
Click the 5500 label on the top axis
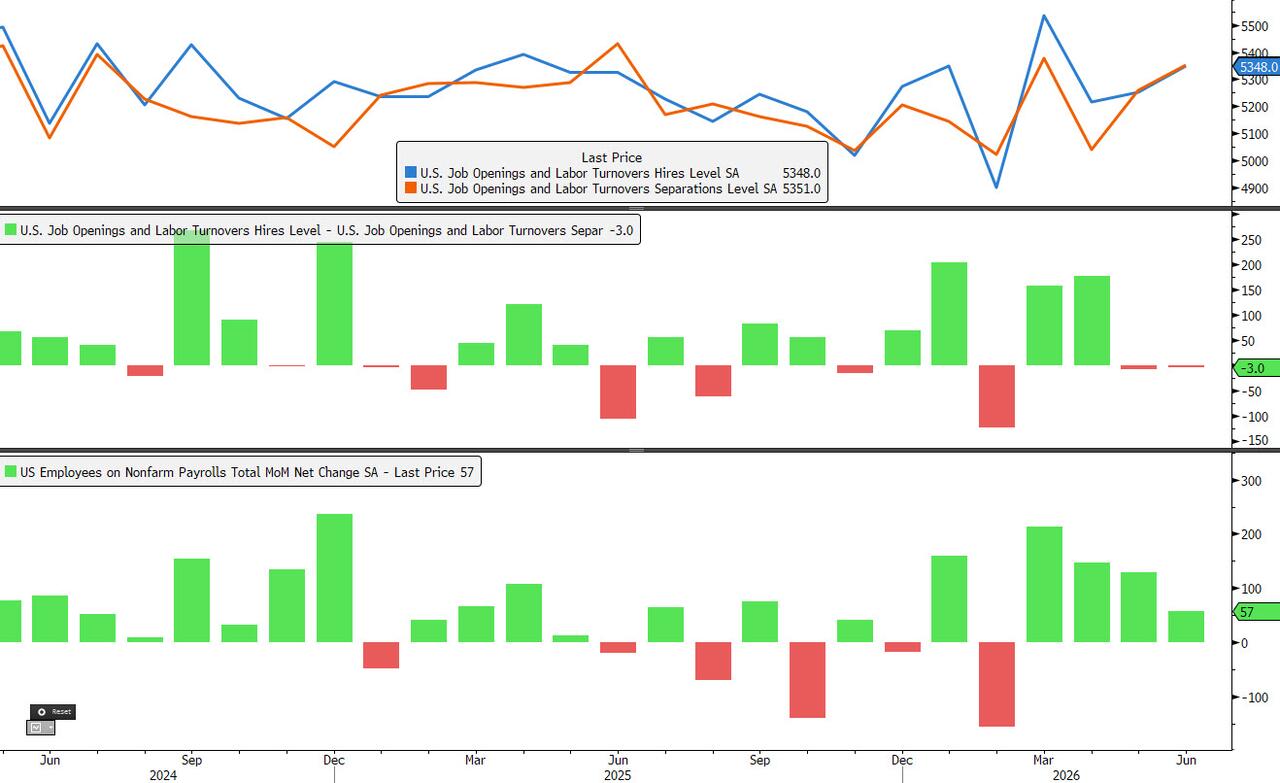(1254, 26)
